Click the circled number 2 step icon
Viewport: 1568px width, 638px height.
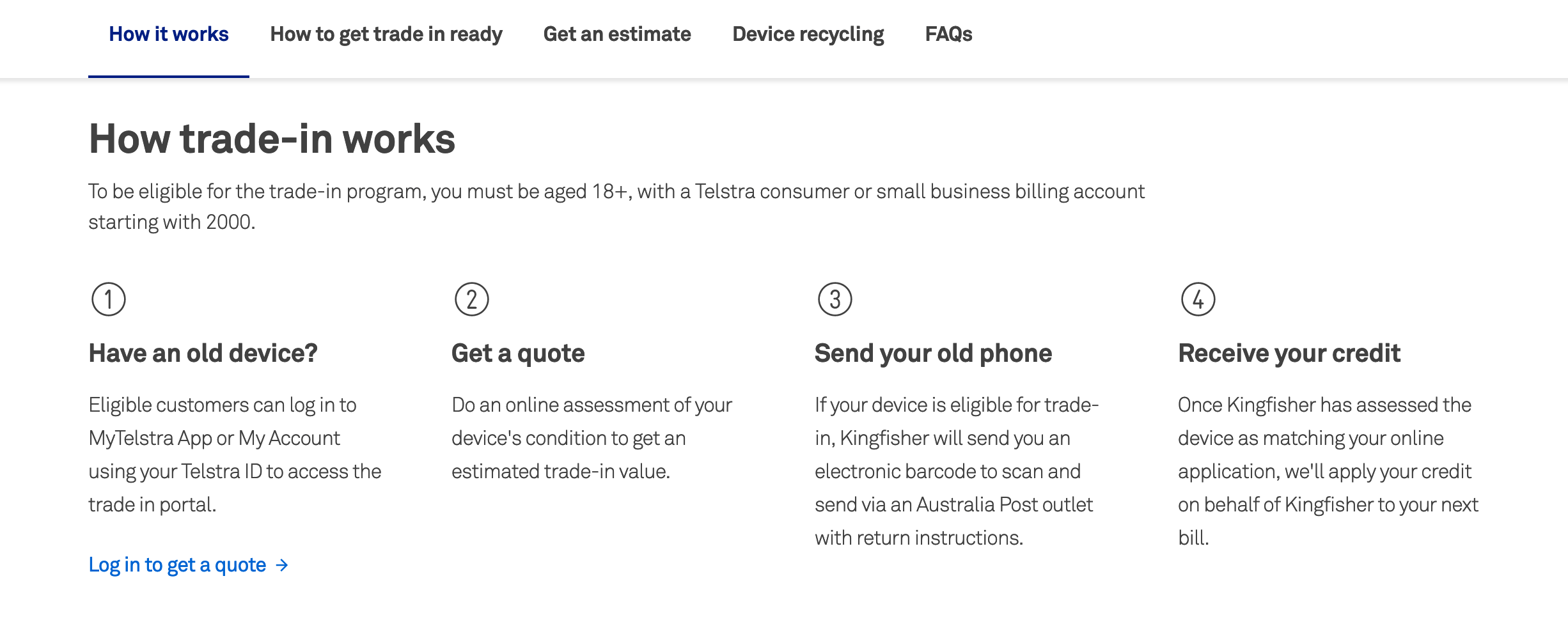point(472,299)
